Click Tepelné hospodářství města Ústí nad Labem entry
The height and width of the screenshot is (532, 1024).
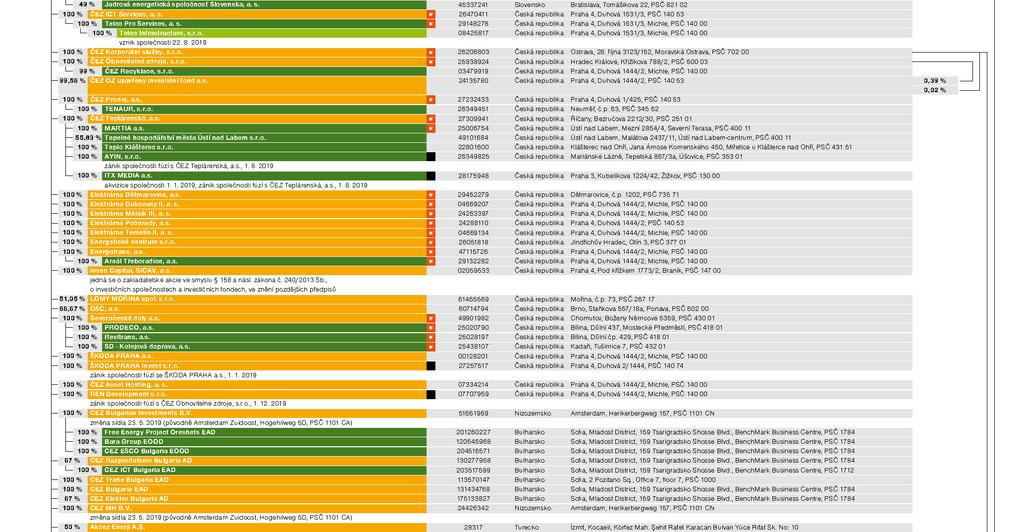[264, 138]
